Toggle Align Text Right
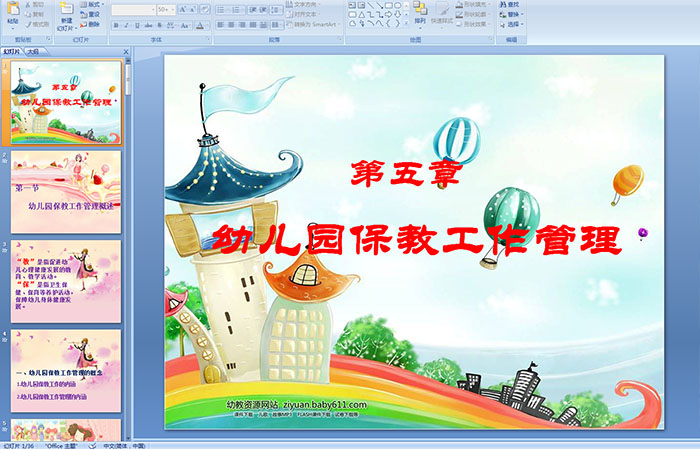Image resolution: width=700 pixels, height=449 pixels. (x=242, y=25)
